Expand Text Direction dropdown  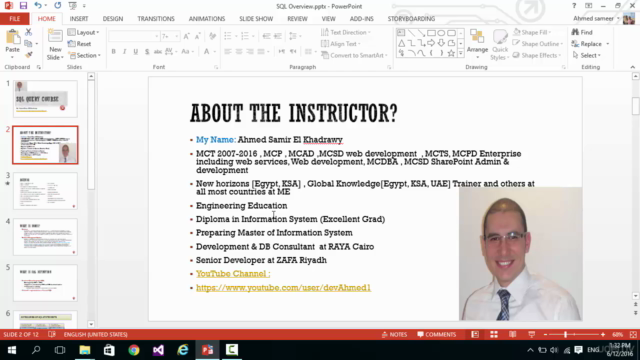346,32
